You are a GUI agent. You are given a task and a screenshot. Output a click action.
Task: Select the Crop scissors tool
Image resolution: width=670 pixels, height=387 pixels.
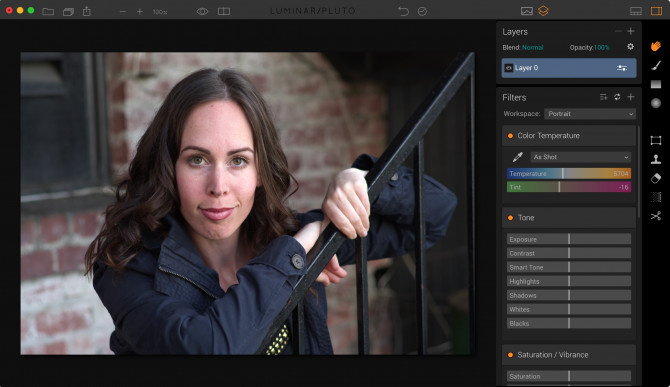pos(656,216)
